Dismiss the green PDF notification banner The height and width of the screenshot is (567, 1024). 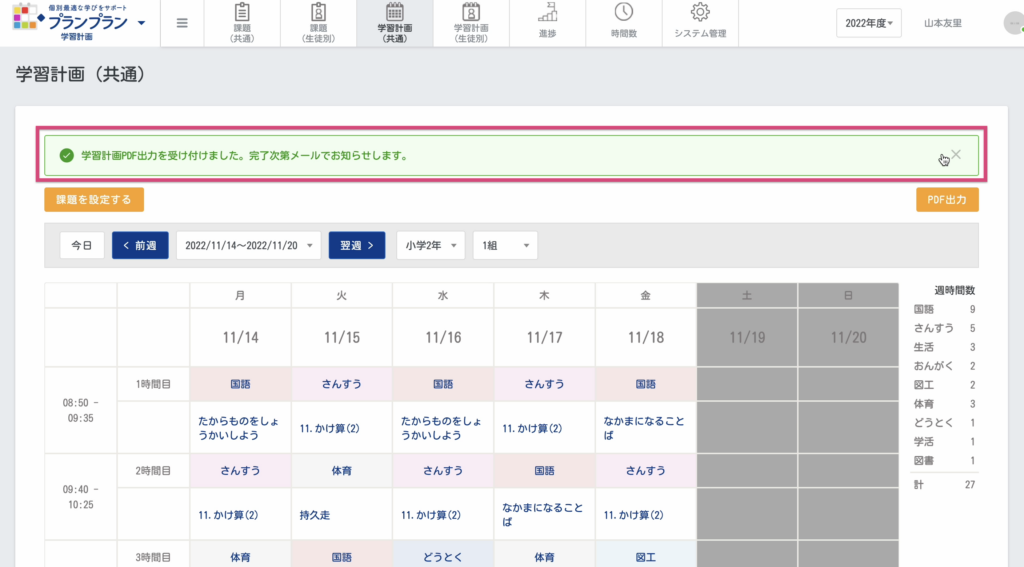tap(956, 155)
